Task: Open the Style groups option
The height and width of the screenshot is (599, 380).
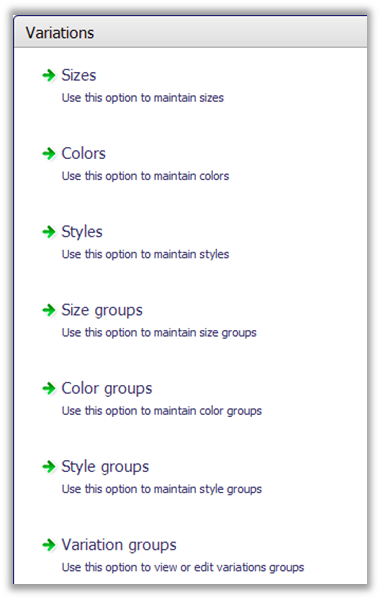Action: 105,467
